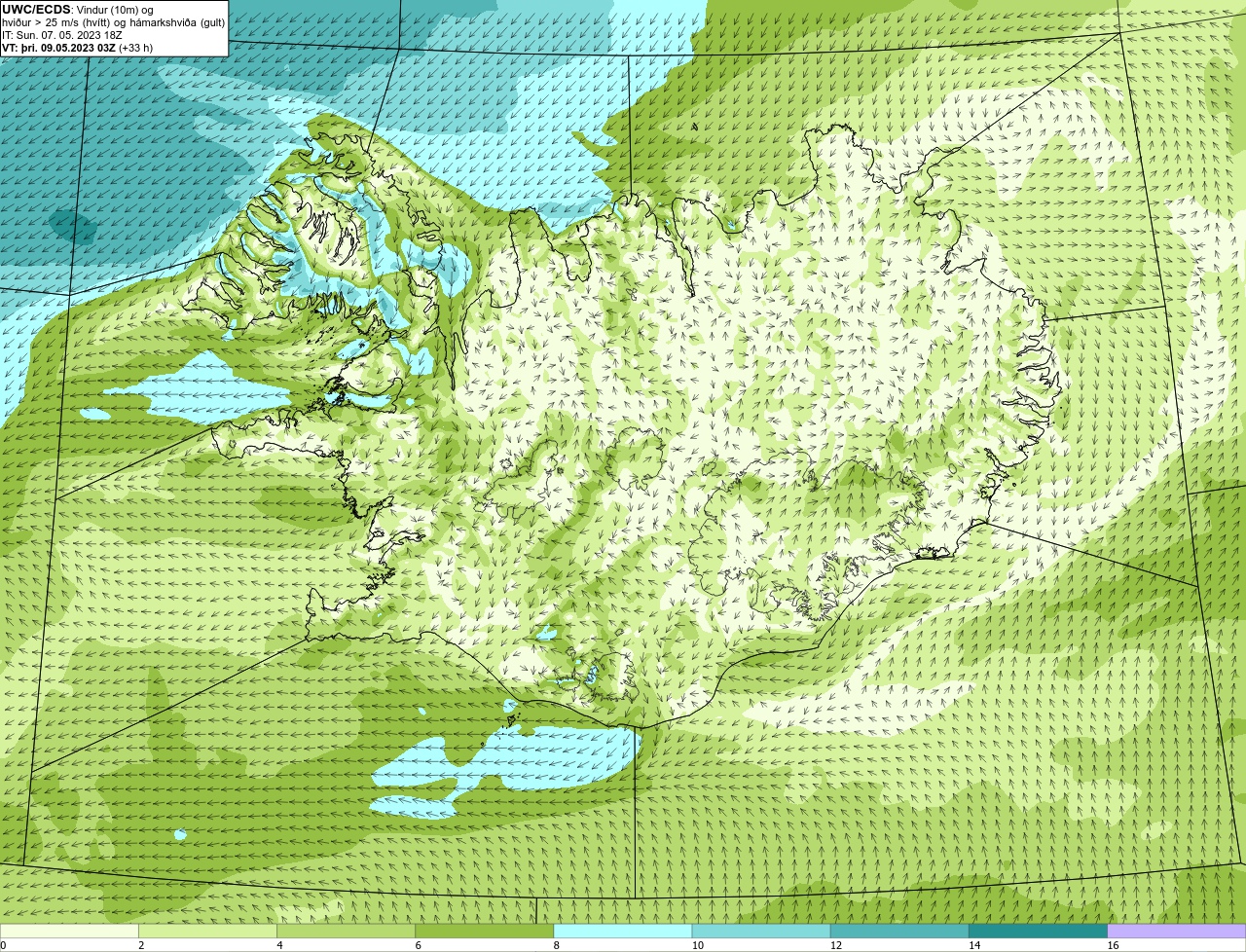Click the lavender above-16 legend segment

click(x=1176, y=932)
